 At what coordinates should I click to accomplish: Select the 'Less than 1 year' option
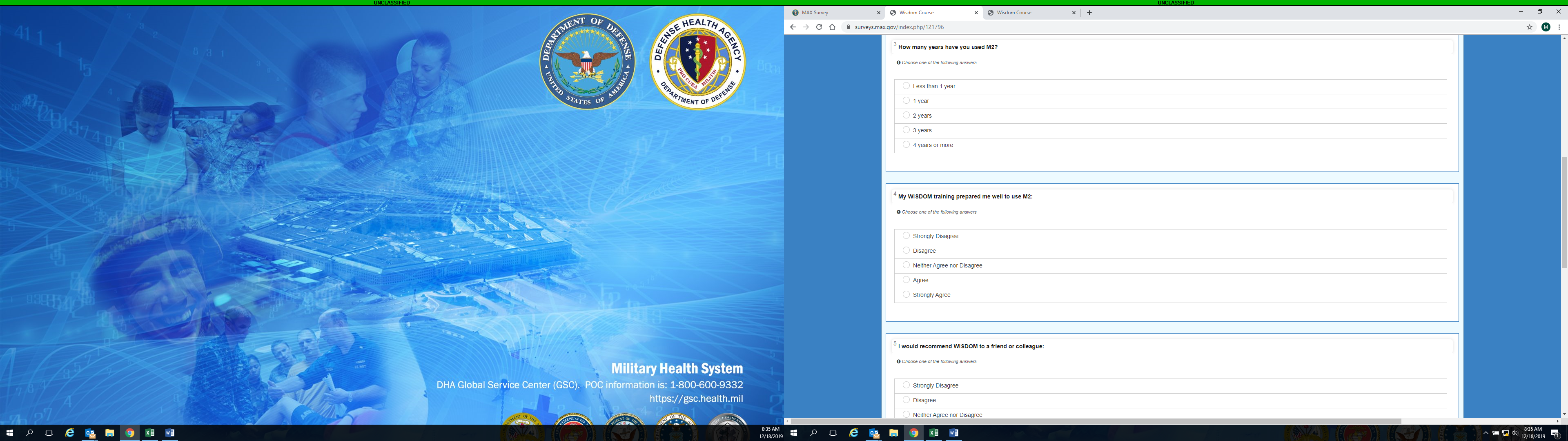(906, 86)
